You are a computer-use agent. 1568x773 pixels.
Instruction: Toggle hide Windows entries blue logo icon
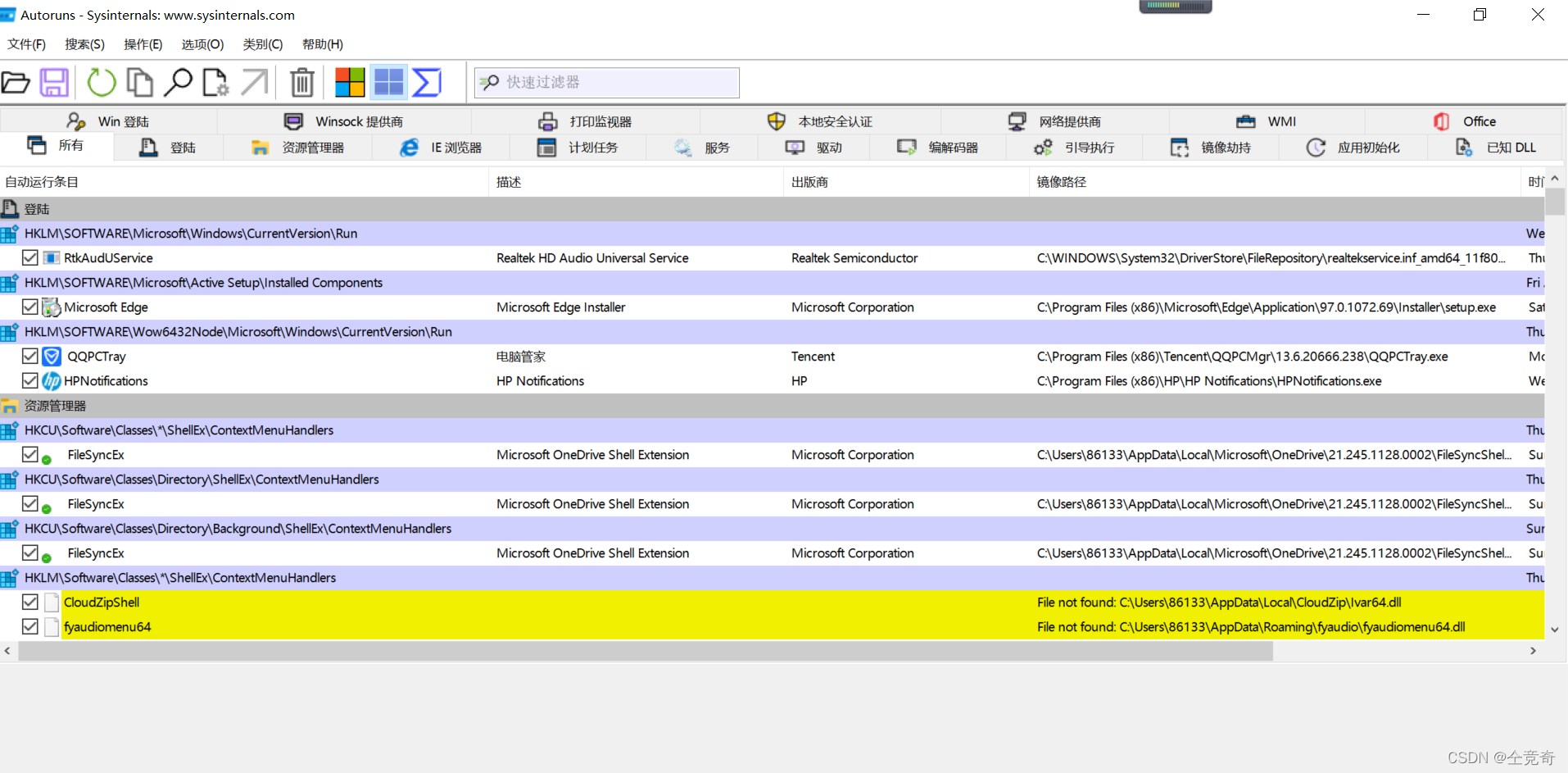[388, 82]
